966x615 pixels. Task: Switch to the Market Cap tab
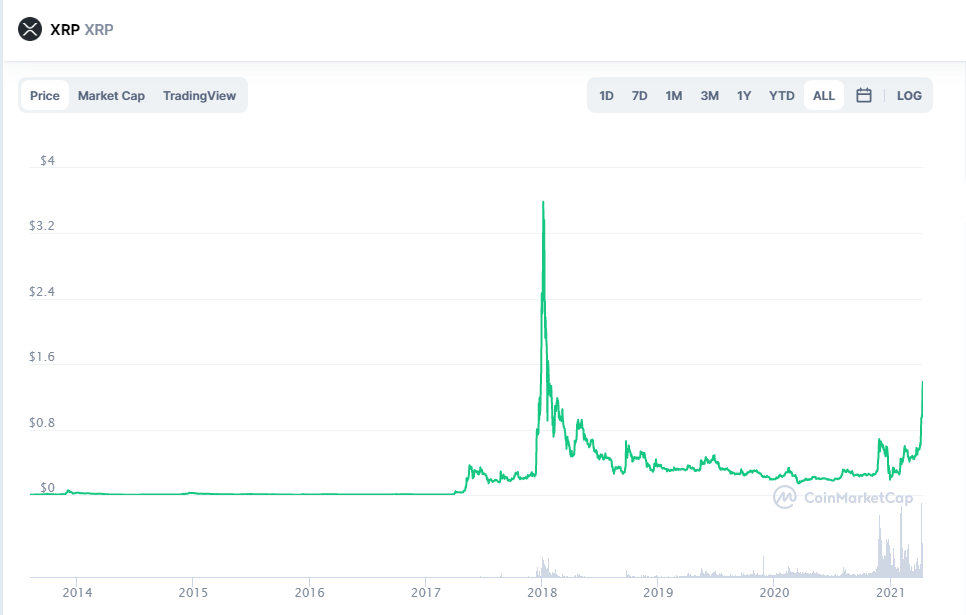click(111, 96)
